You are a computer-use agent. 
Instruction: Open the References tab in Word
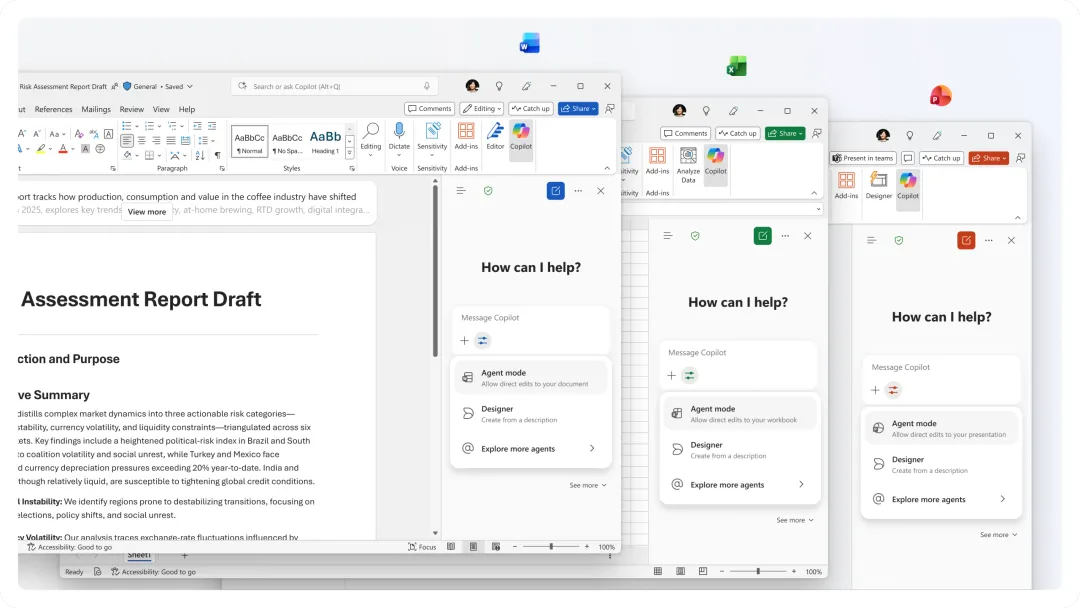pyautogui.click(x=53, y=109)
